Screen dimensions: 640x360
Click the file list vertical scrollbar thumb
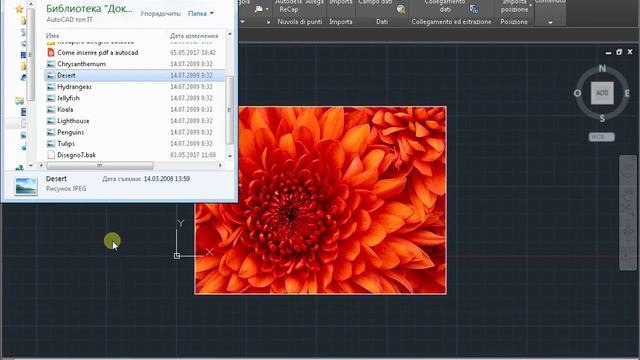[x=229, y=110]
